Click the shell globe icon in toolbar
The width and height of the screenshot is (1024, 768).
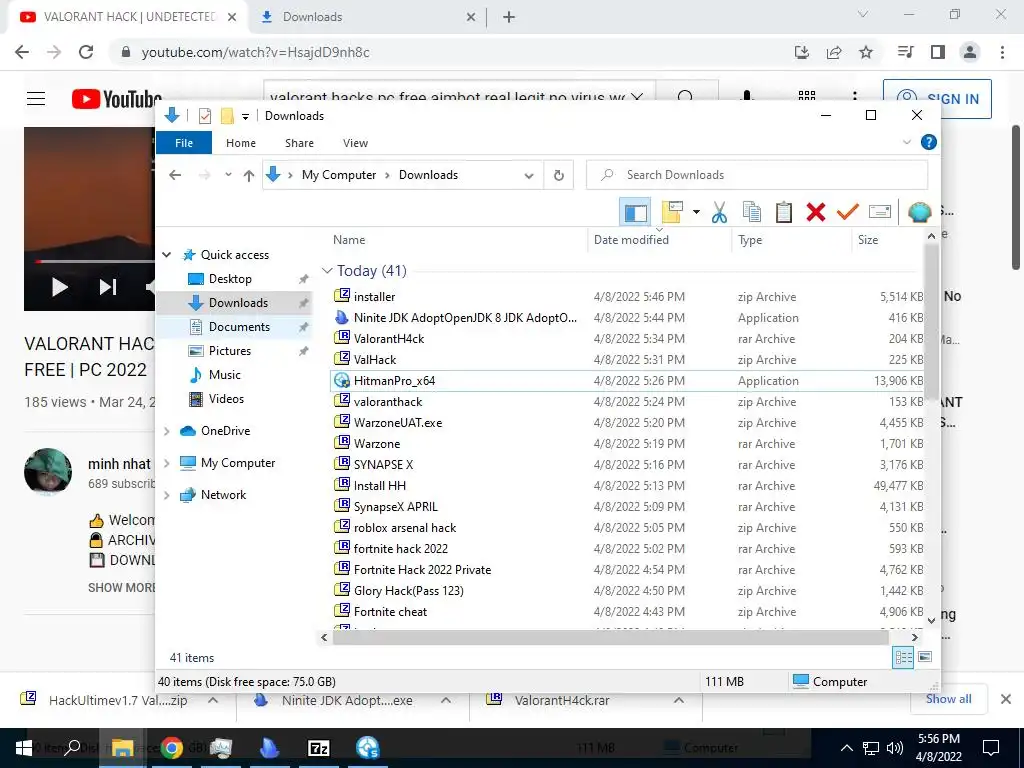click(919, 212)
